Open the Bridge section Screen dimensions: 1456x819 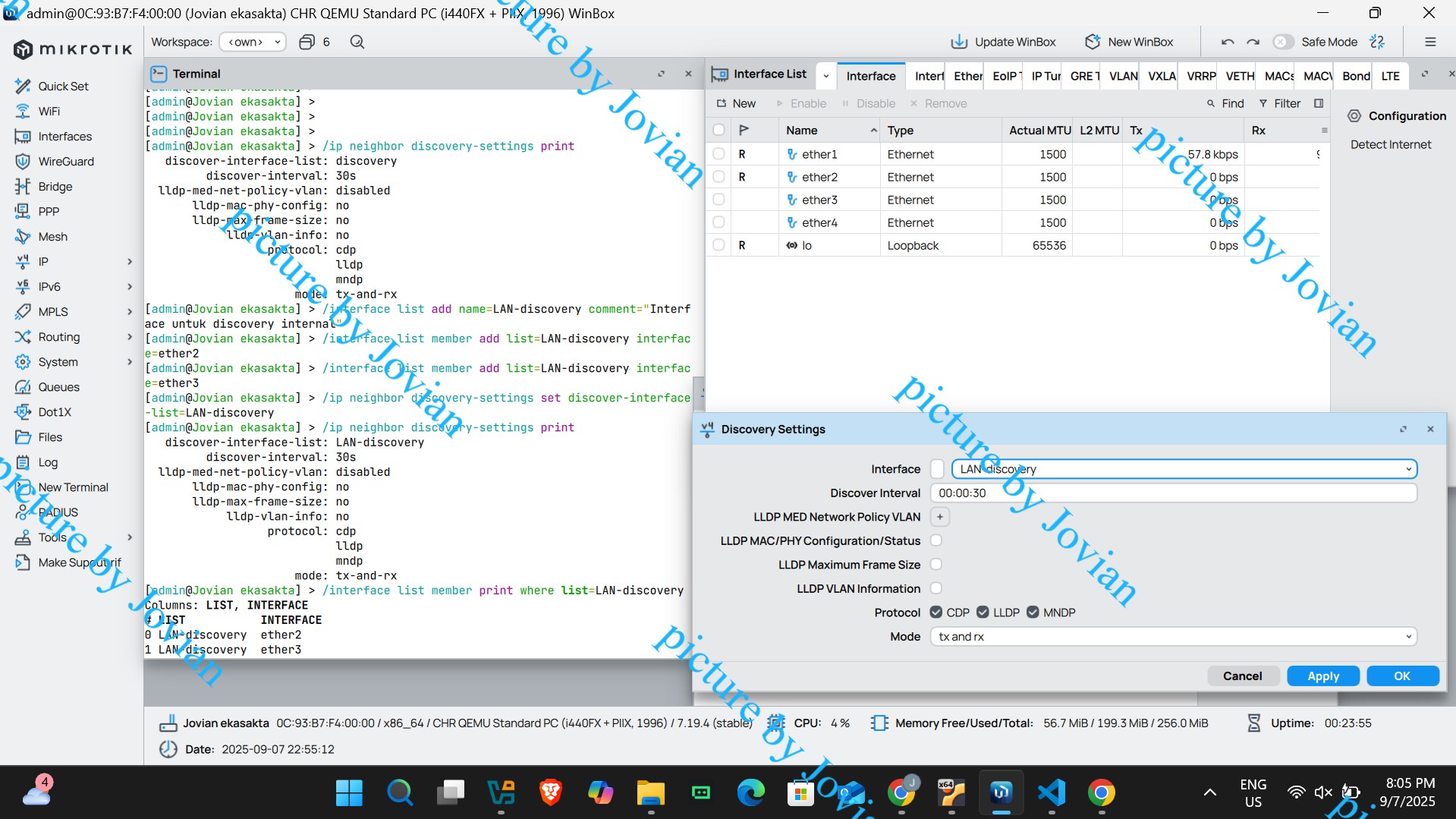[55, 186]
